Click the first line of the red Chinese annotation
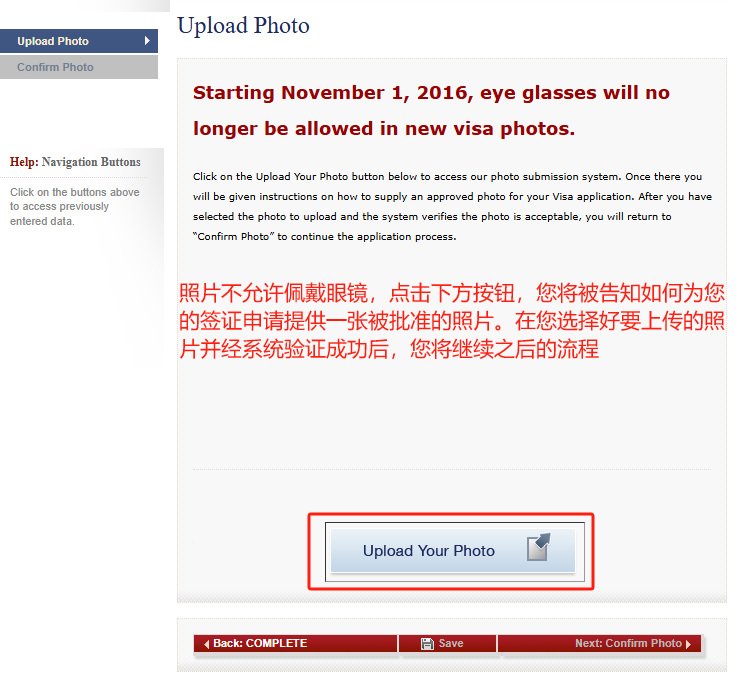751x680 pixels. [452, 293]
